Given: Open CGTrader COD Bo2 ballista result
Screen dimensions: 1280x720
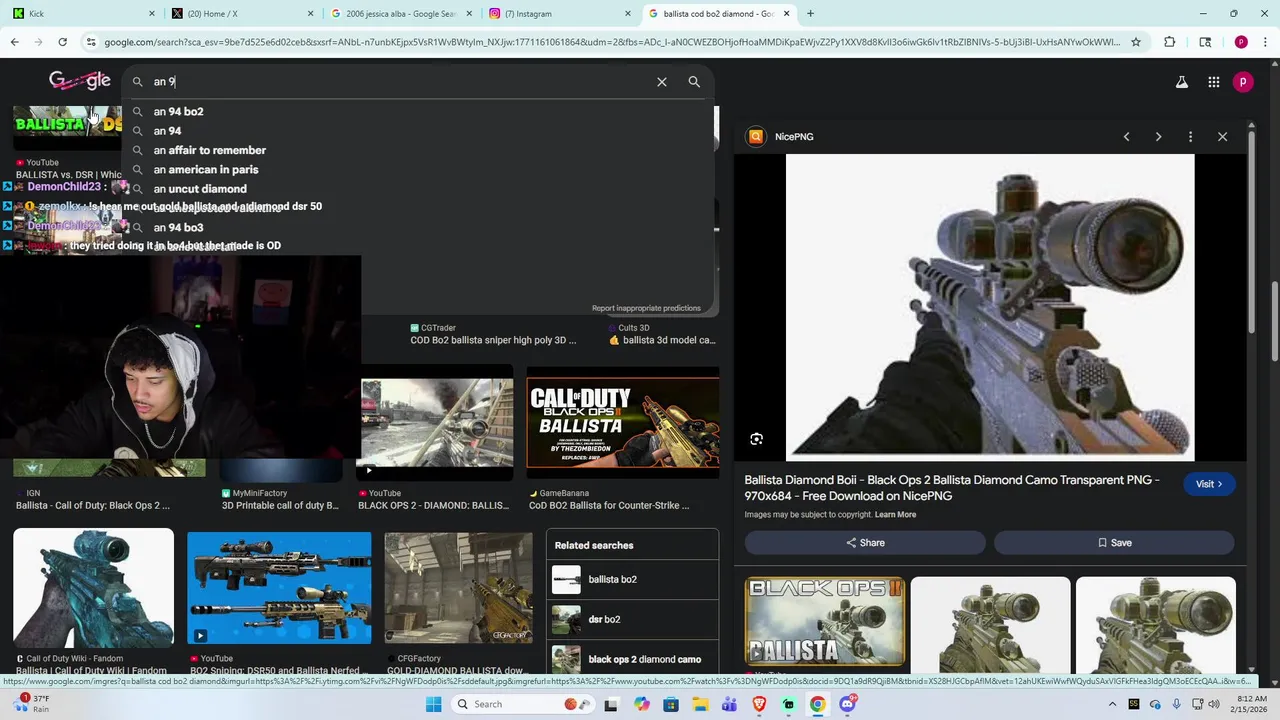Looking at the screenshot, I should click(493, 334).
